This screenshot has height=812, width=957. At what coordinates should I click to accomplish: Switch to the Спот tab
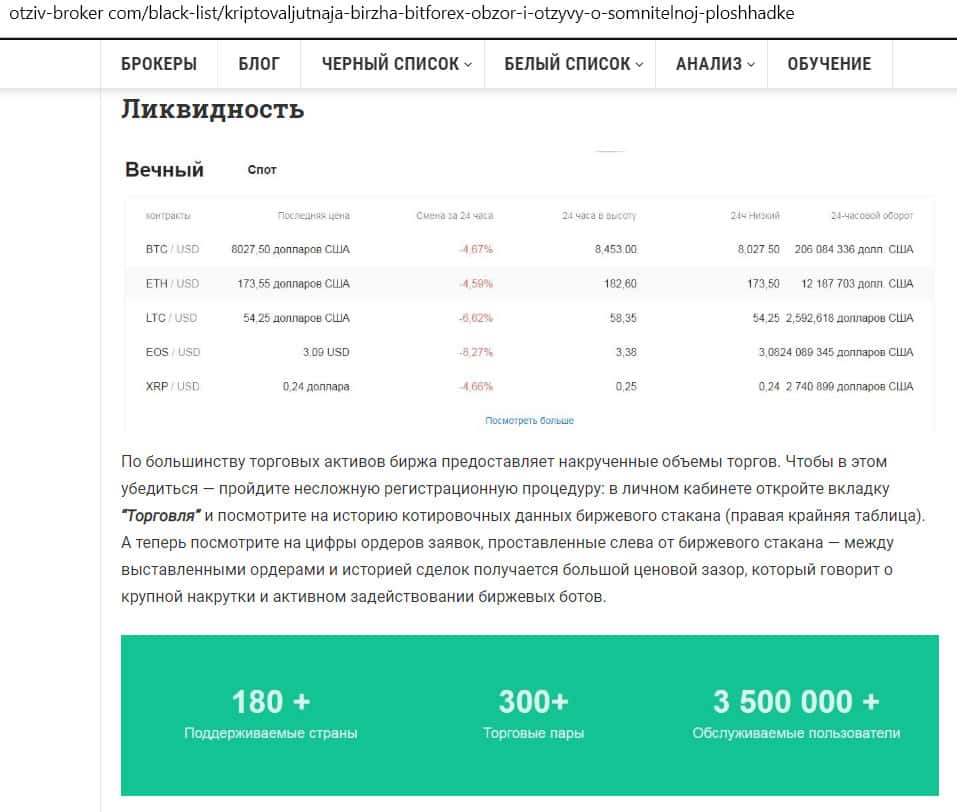pos(262,170)
